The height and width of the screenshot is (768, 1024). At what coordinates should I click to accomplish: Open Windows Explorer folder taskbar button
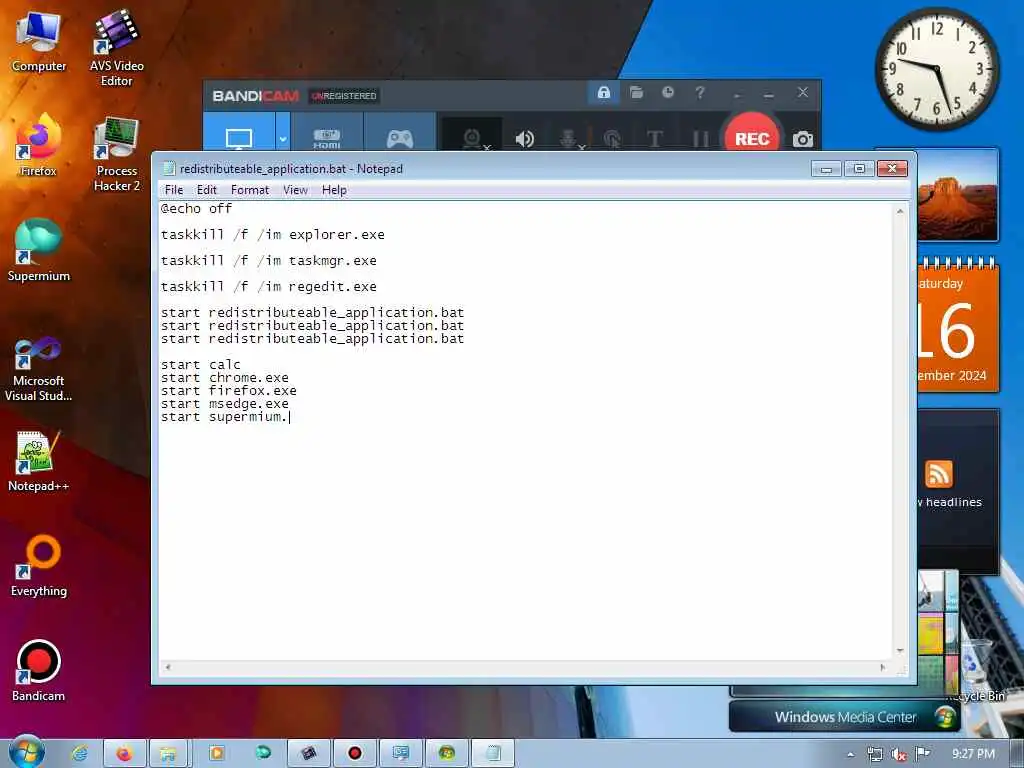click(168, 754)
